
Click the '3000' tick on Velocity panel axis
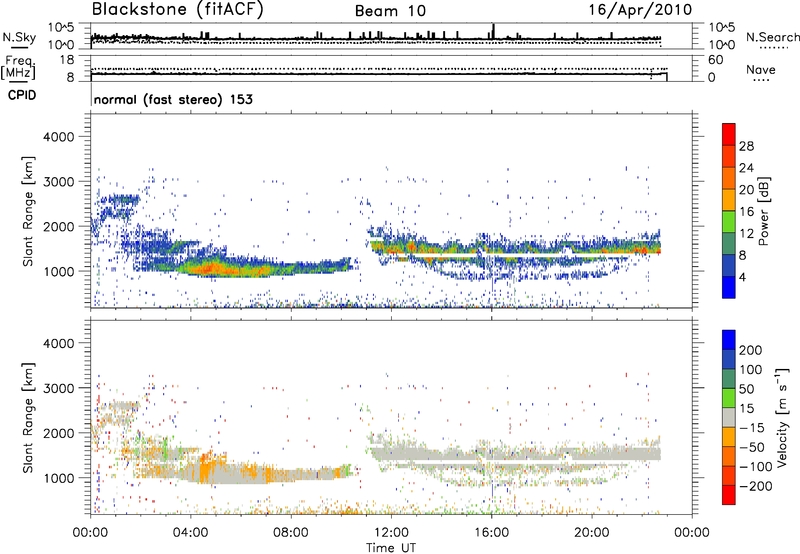(59, 388)
